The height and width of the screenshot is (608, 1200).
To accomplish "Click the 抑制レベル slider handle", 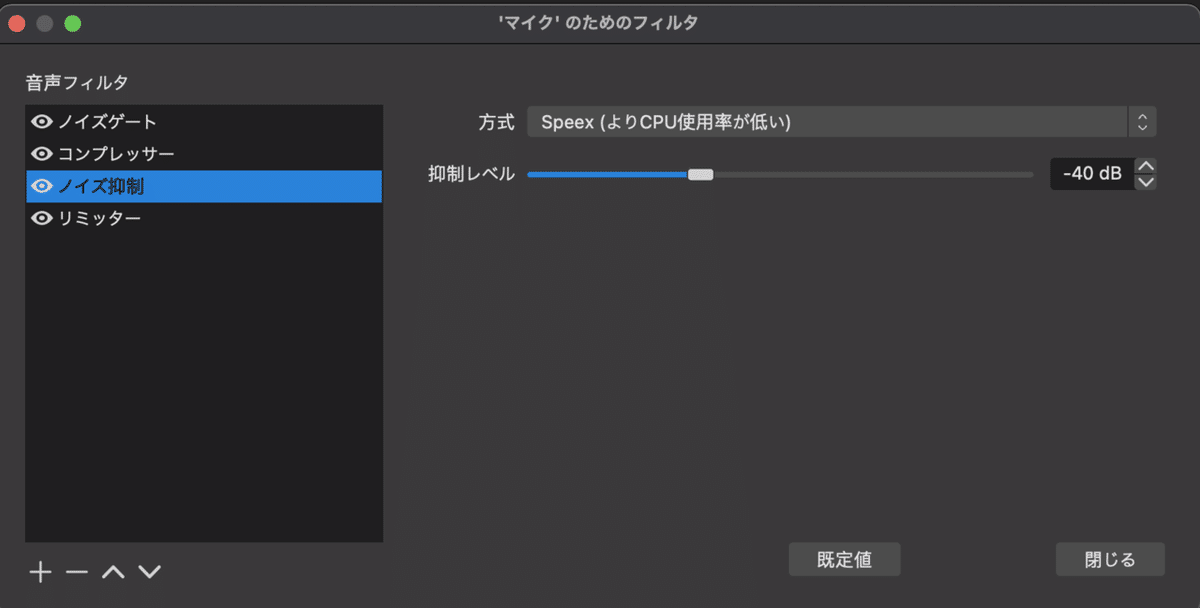I will click(x=702, y=173).
